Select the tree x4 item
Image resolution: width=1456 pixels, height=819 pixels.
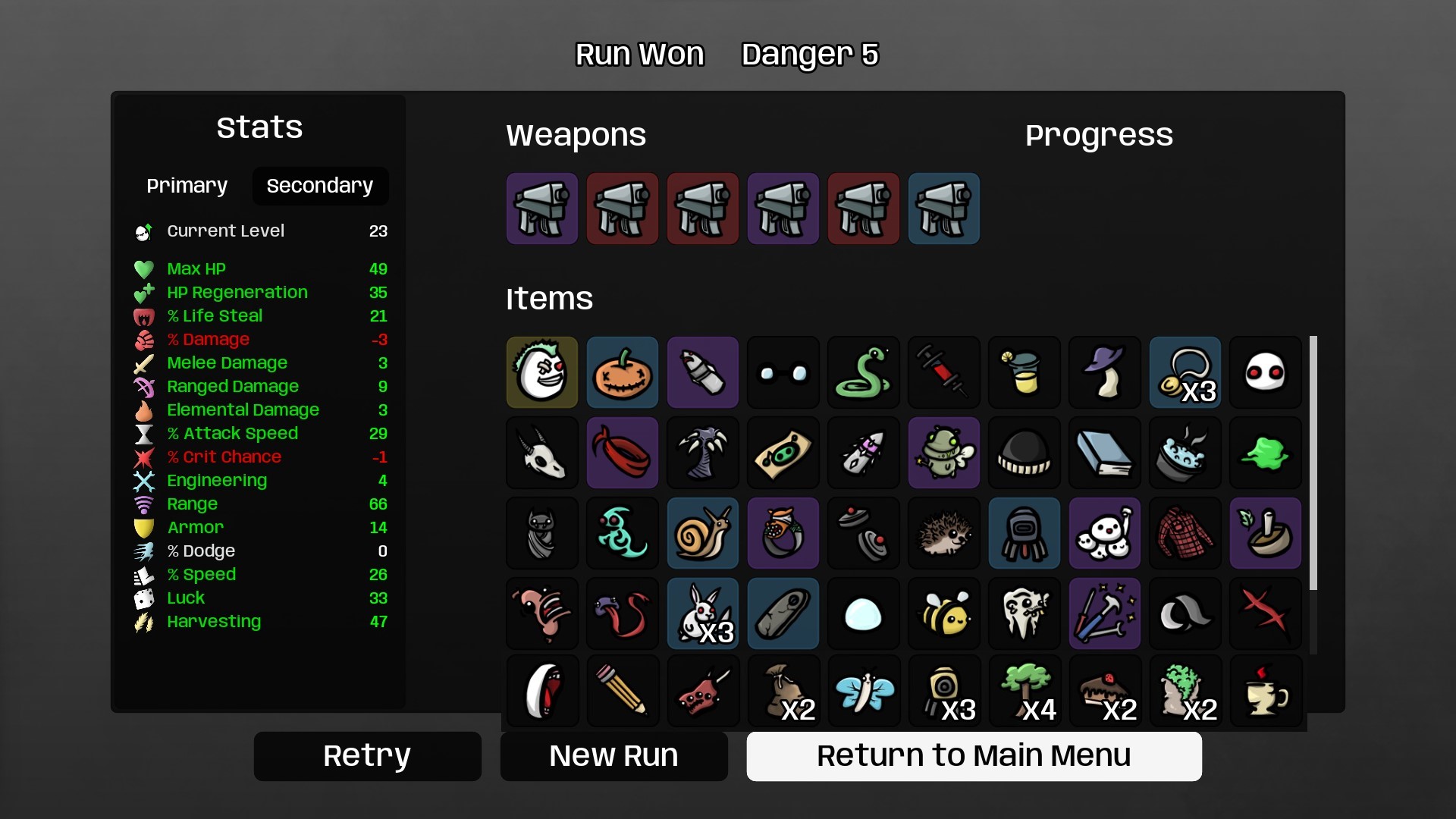coord(1024,692)
